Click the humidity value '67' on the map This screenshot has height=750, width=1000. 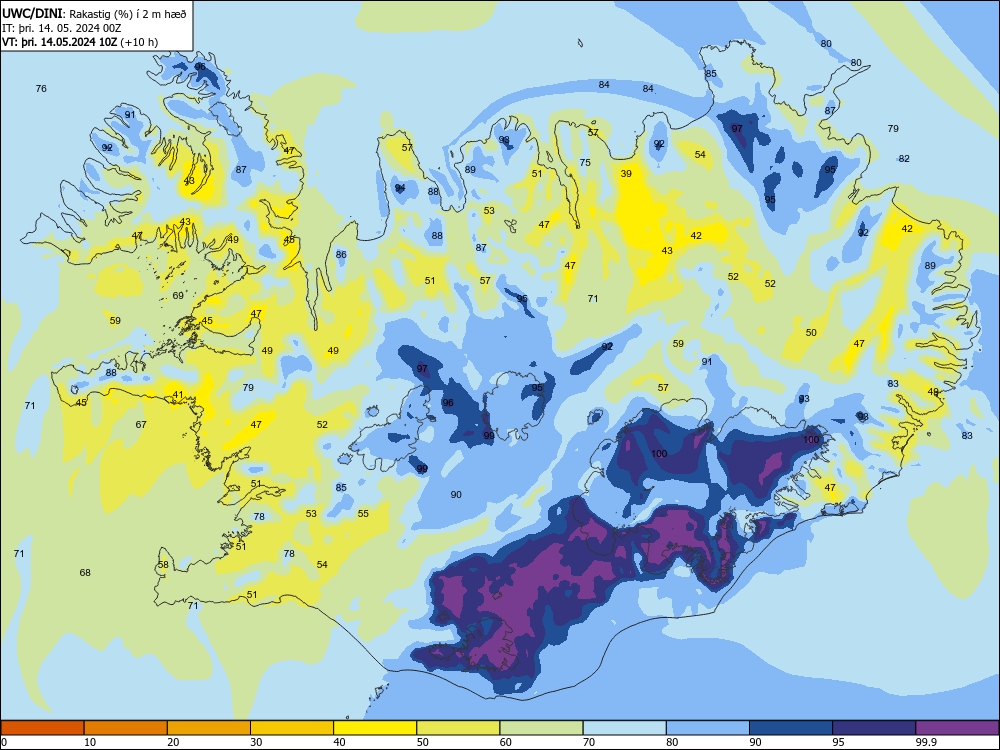tap(141, 424)
